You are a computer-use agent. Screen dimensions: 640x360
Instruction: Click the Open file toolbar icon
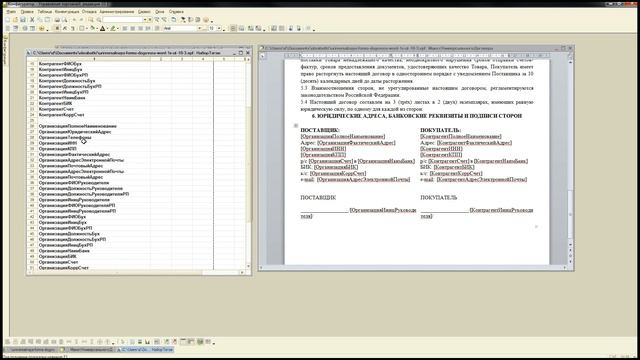coord(15,20)
